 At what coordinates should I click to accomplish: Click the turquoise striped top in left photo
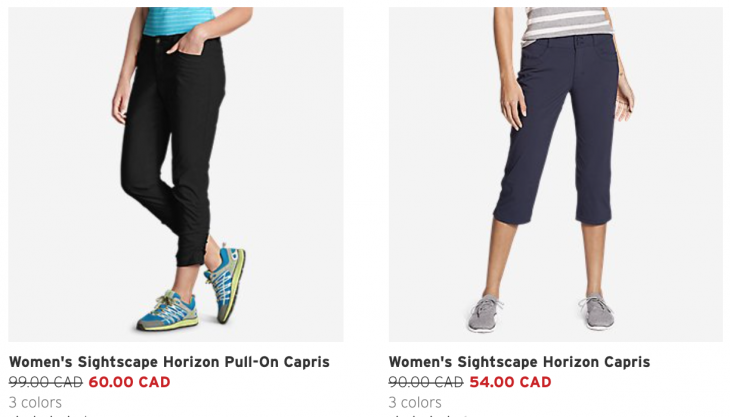(178, 21)
